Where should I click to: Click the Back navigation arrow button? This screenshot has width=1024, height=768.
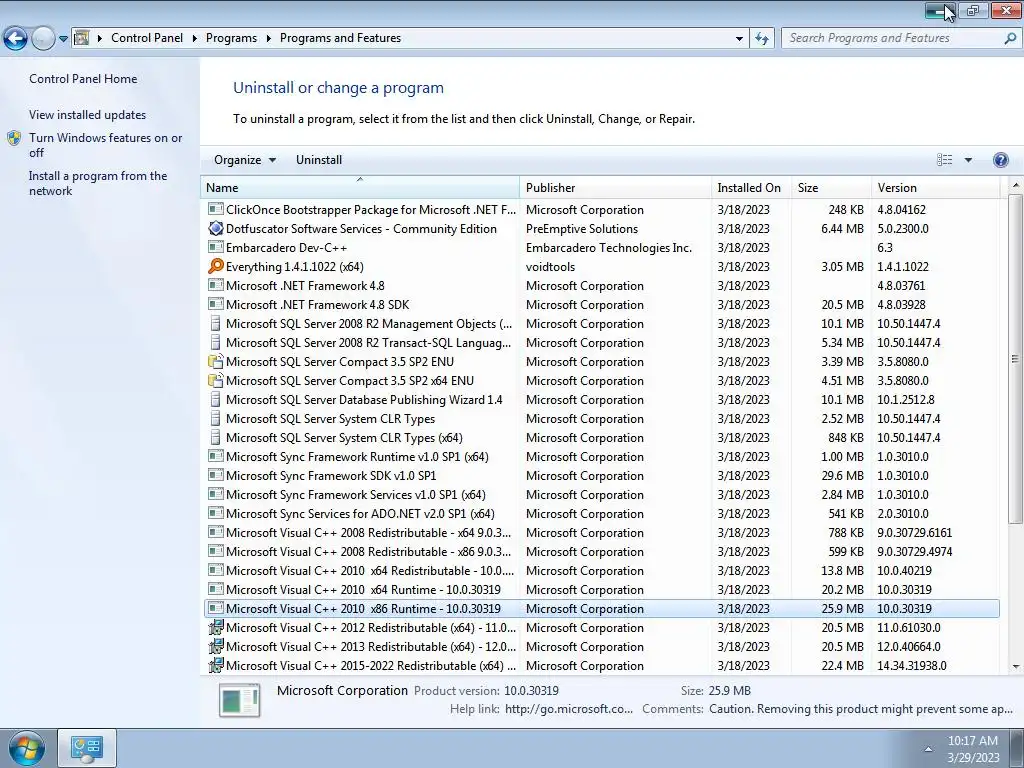coord(15,39)
